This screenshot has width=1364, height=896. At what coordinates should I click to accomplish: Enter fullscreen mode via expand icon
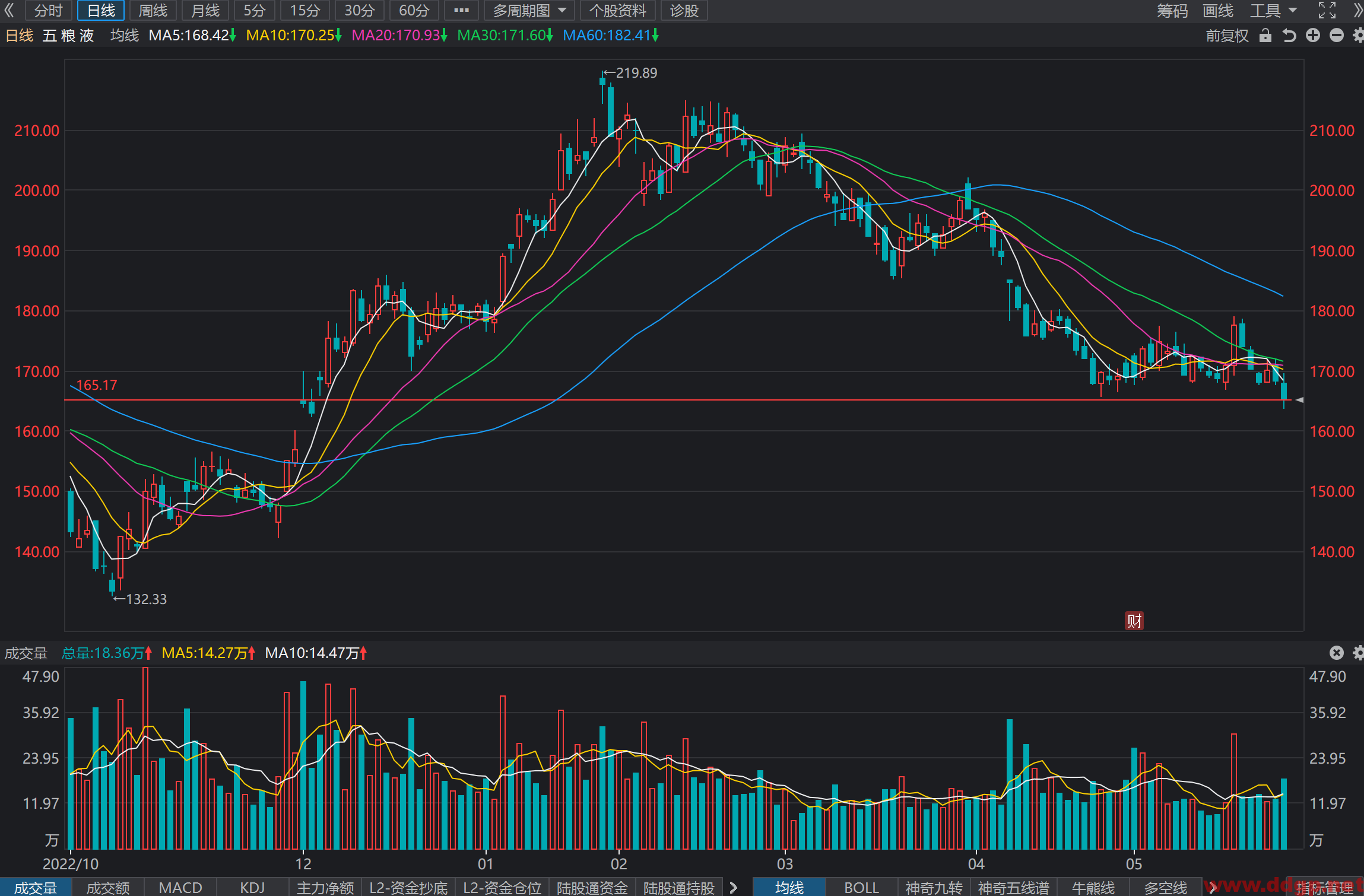(1327, 10)
